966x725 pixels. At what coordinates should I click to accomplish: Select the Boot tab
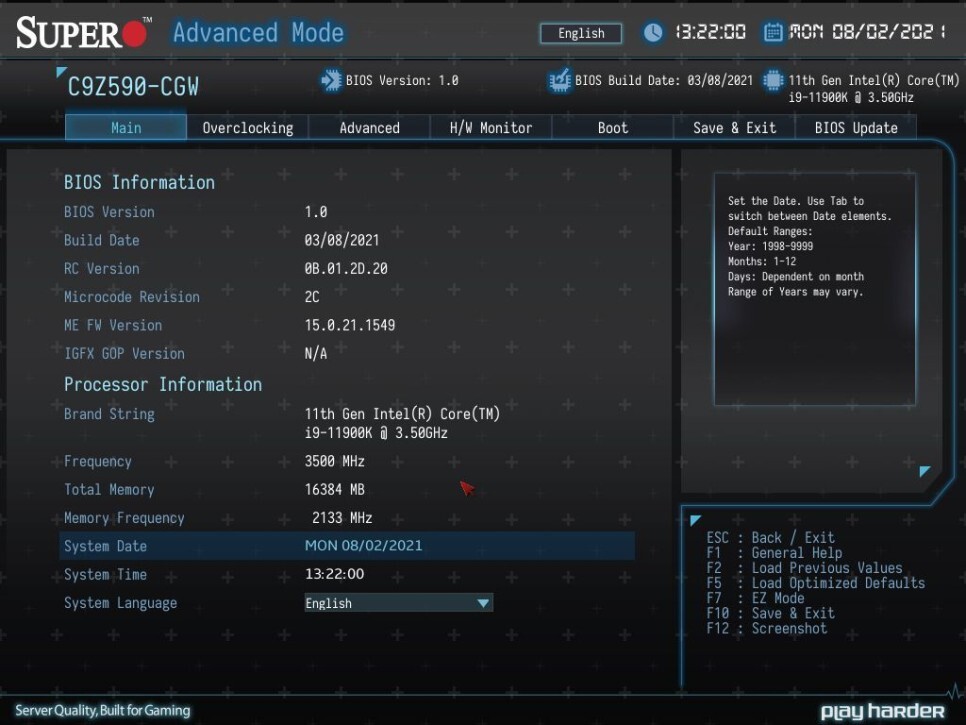click(612, 128)
